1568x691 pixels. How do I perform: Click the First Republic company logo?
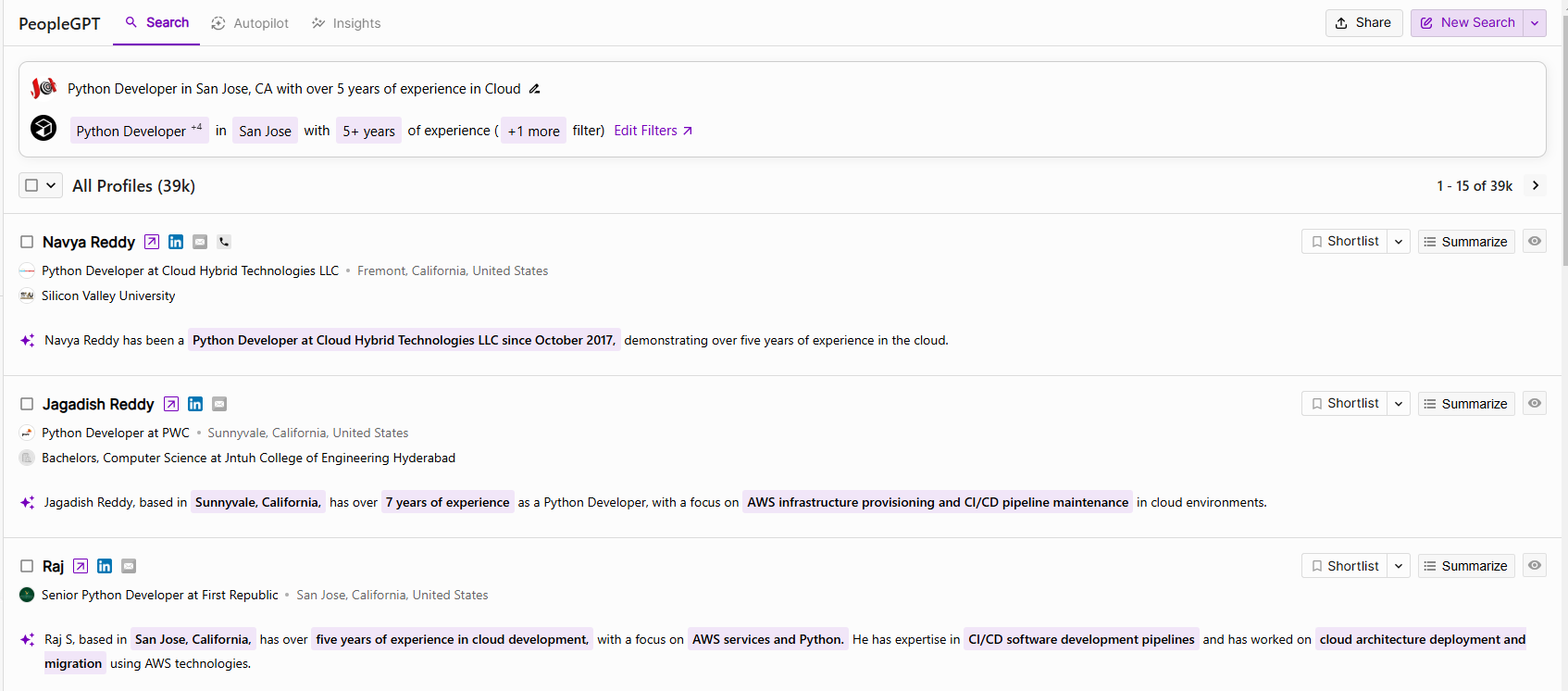coord(27,595)
